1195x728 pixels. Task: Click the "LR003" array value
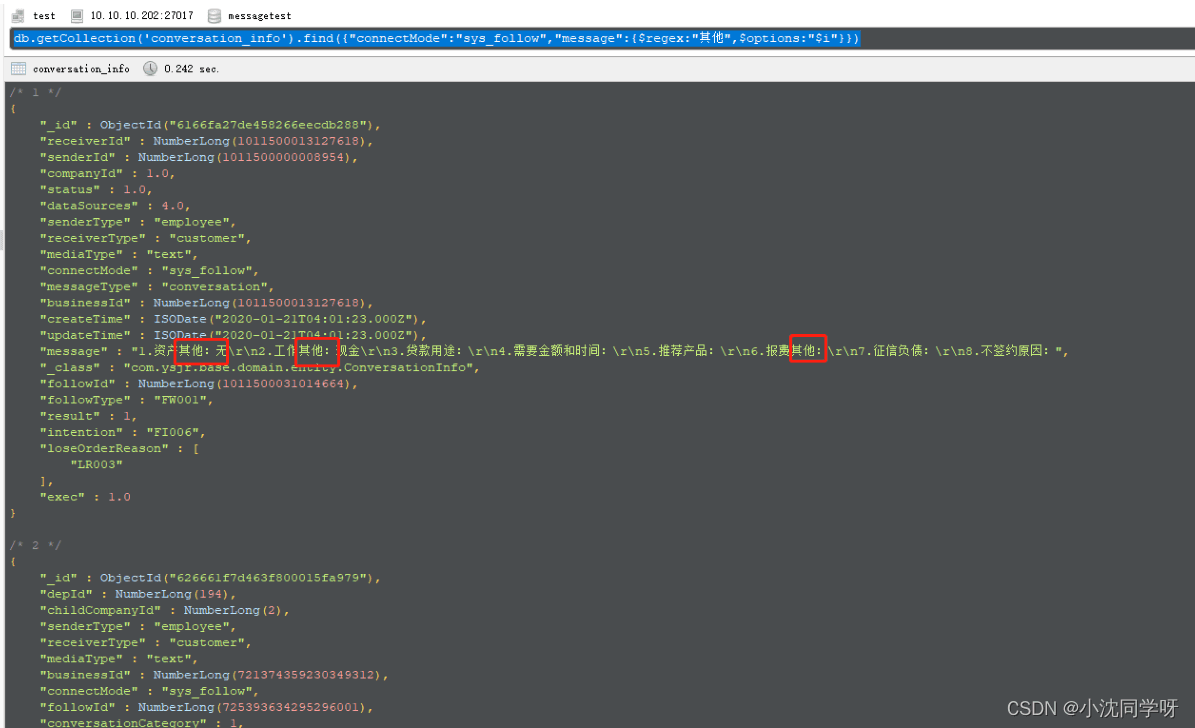pyautogui.click(x=97, y=464)
